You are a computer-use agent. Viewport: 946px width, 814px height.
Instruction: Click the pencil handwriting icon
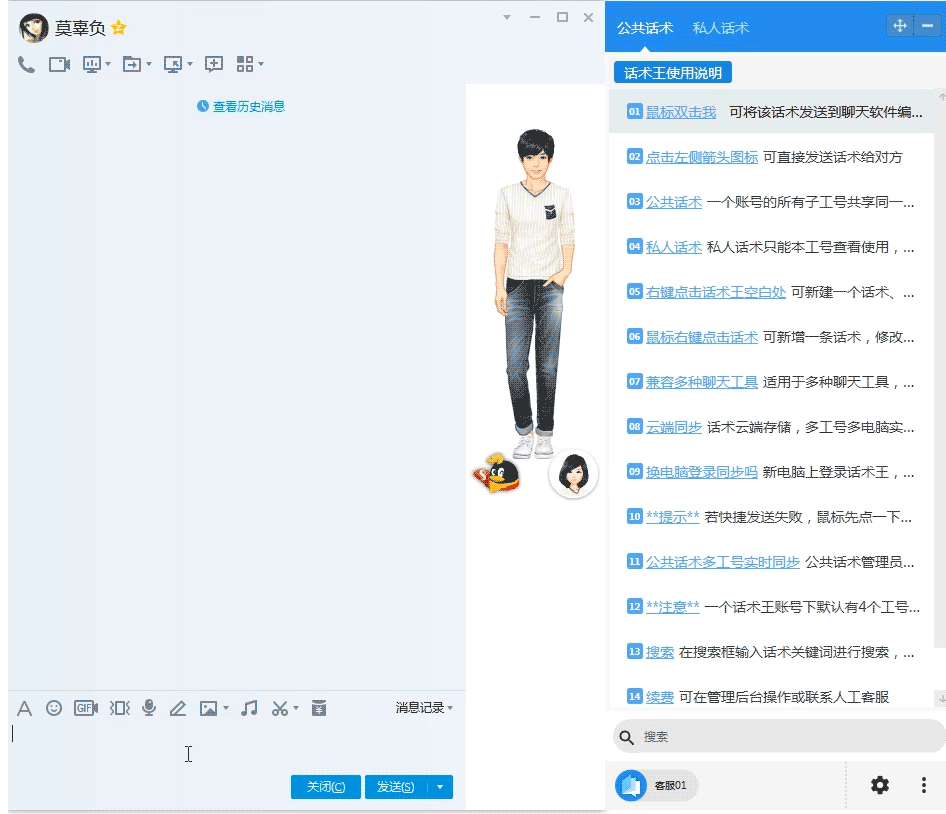click(x=178, y=708)
